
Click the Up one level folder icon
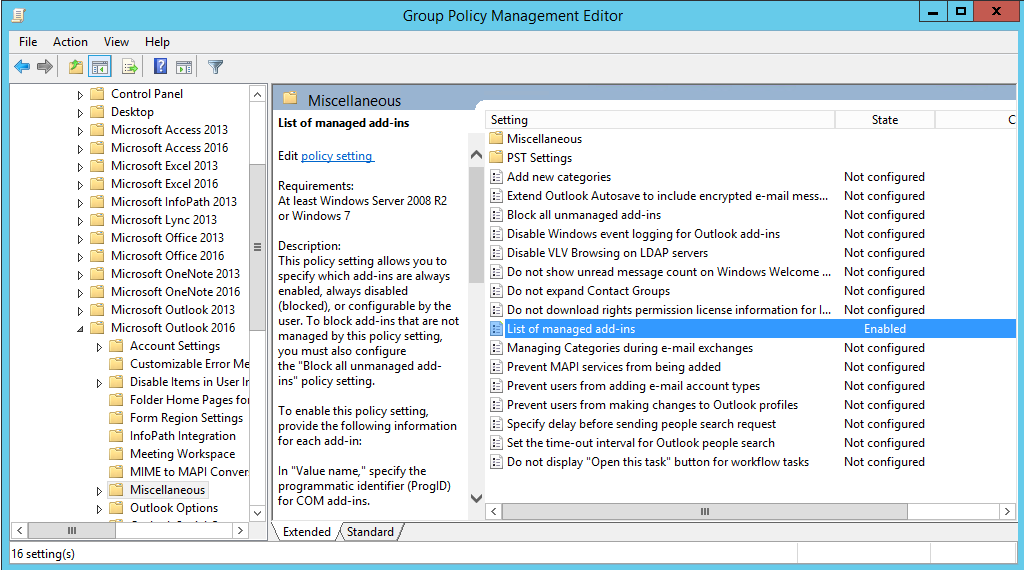click(76, 67)
